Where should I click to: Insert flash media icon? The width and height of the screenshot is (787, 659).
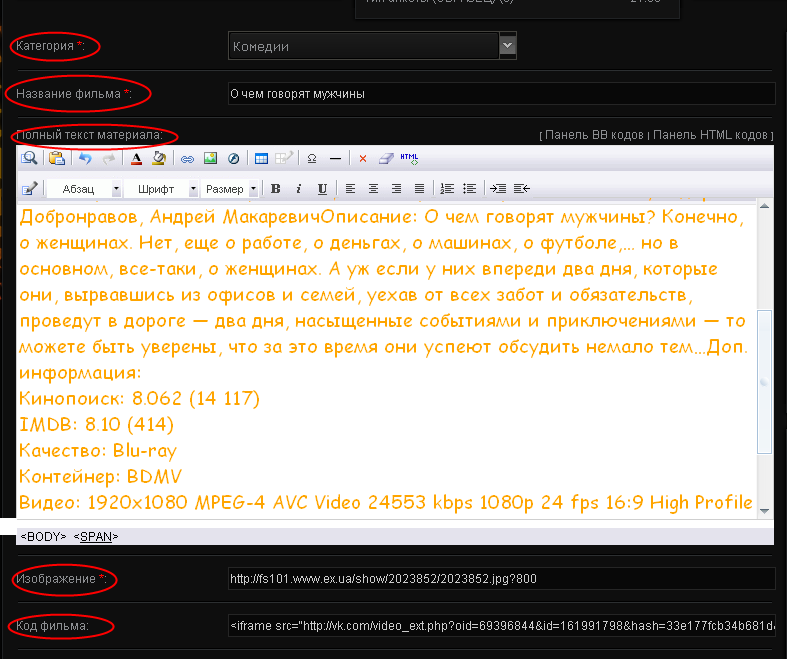tap(233, 159)
